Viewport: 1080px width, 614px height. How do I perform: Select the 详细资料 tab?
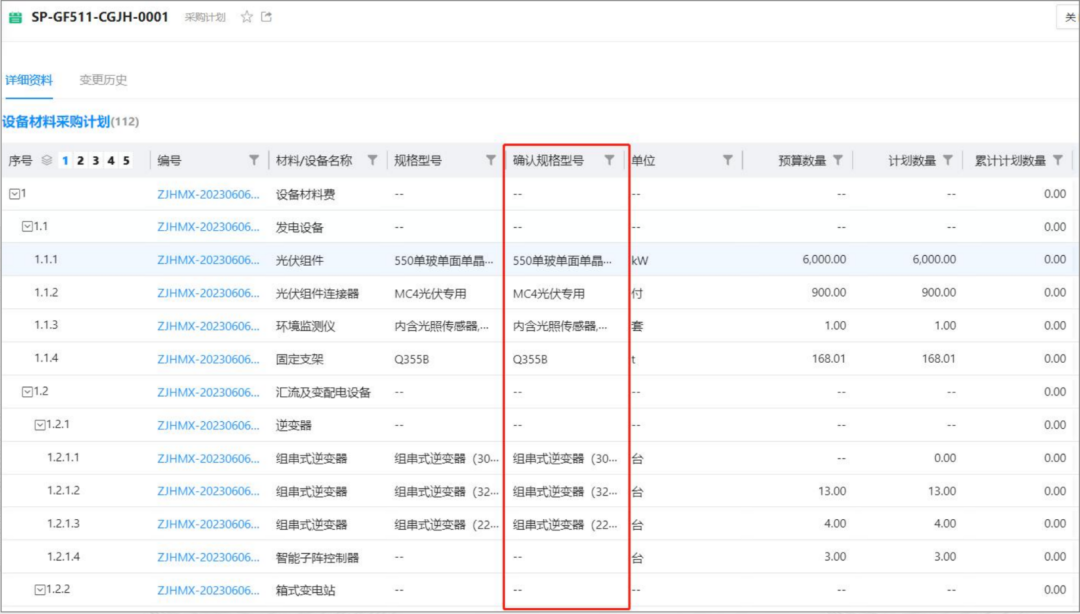pos(29,80)
